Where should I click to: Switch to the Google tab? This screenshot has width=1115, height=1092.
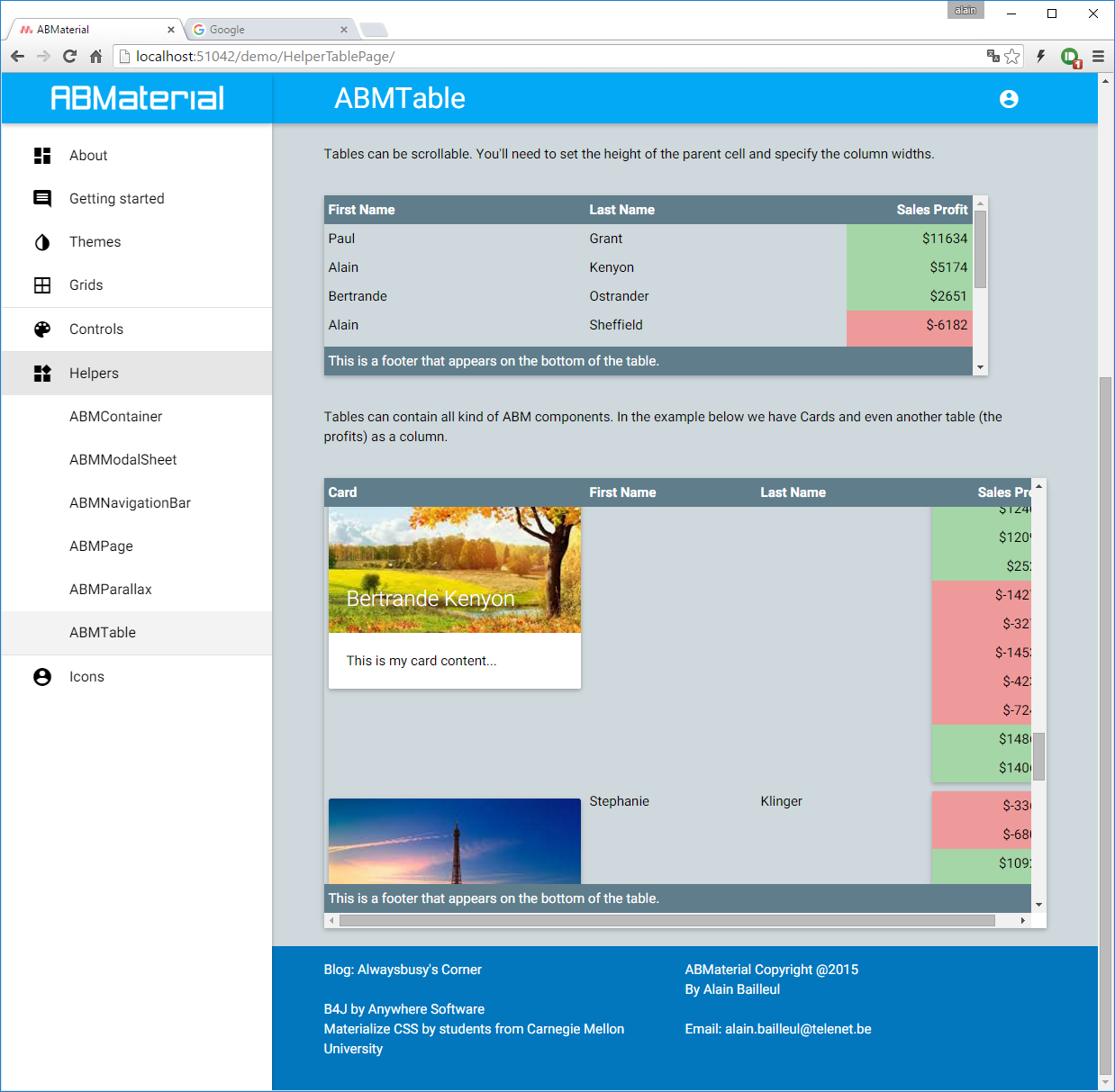tap(270, 30)
